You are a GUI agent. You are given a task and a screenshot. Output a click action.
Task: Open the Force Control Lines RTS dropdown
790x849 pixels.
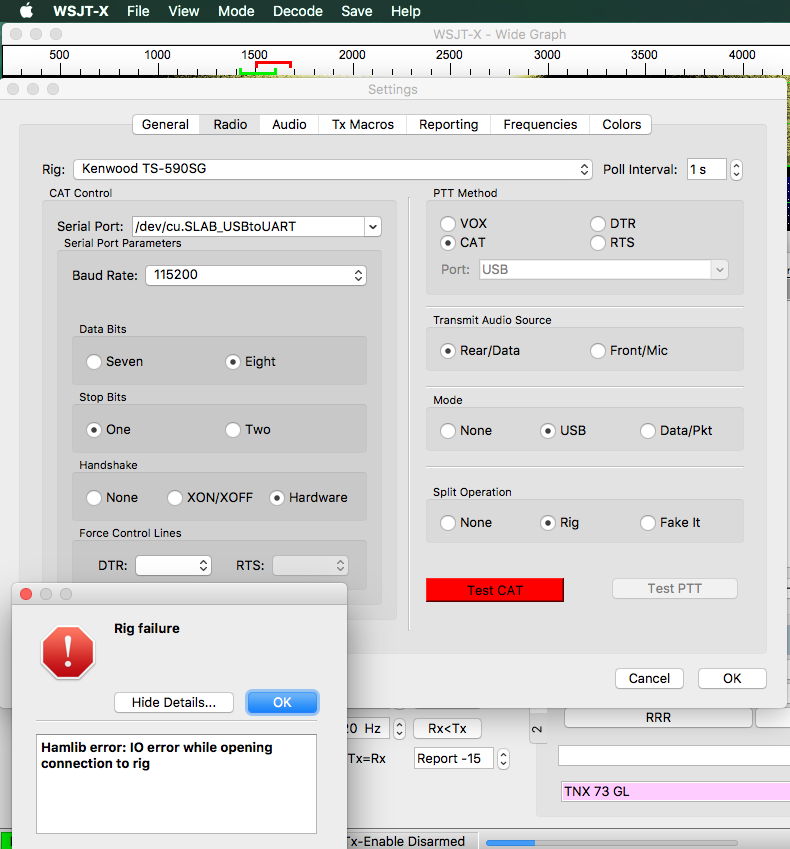tap(310, 566)
